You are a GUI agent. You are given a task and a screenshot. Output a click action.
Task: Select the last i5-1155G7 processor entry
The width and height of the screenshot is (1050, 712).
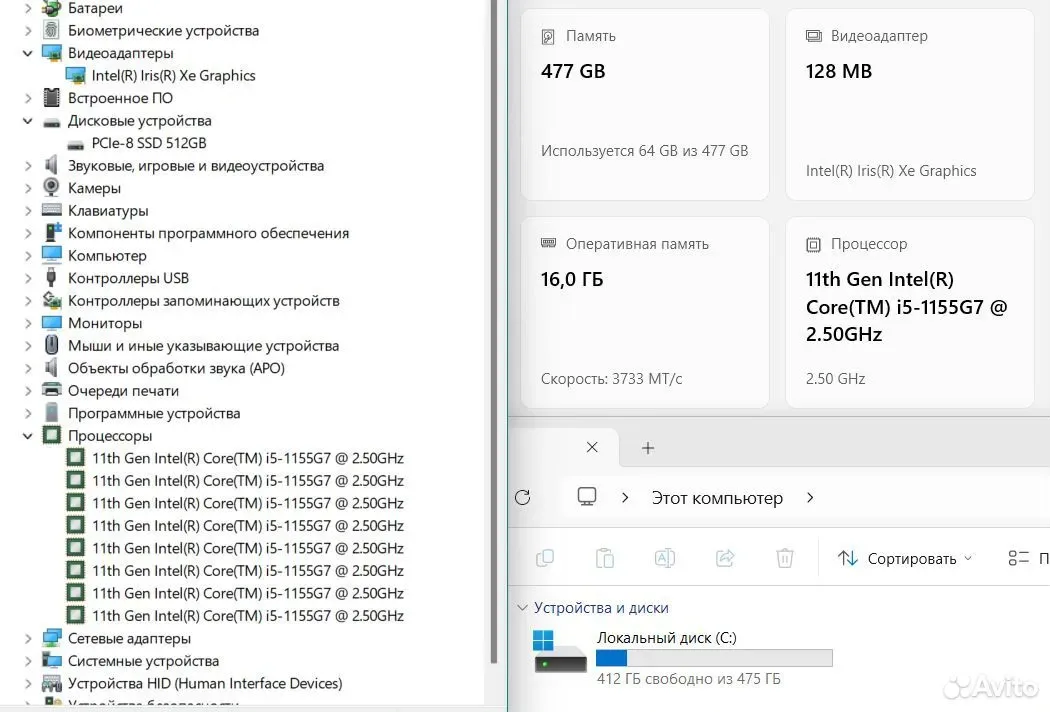(x=248, y=616)
